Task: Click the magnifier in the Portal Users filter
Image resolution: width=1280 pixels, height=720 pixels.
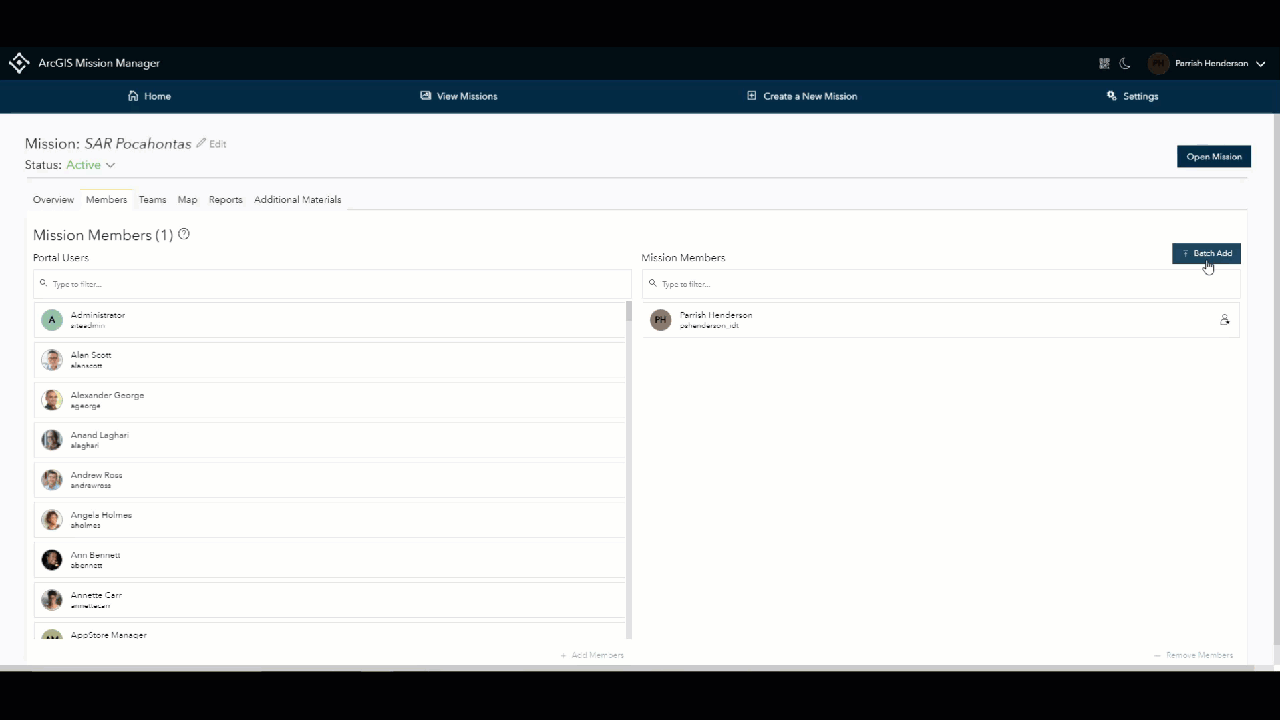Action: point(44,283)
